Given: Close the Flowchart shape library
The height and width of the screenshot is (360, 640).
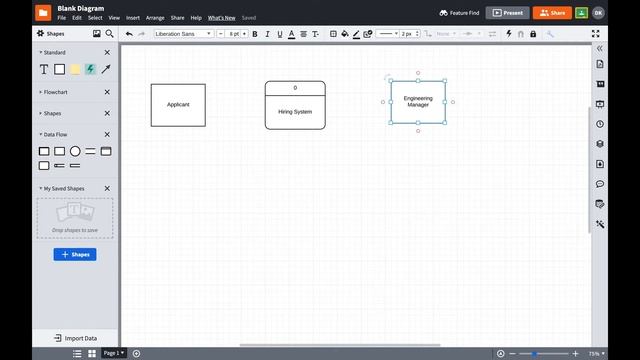Looking at the screenshot, I should 107,92.
